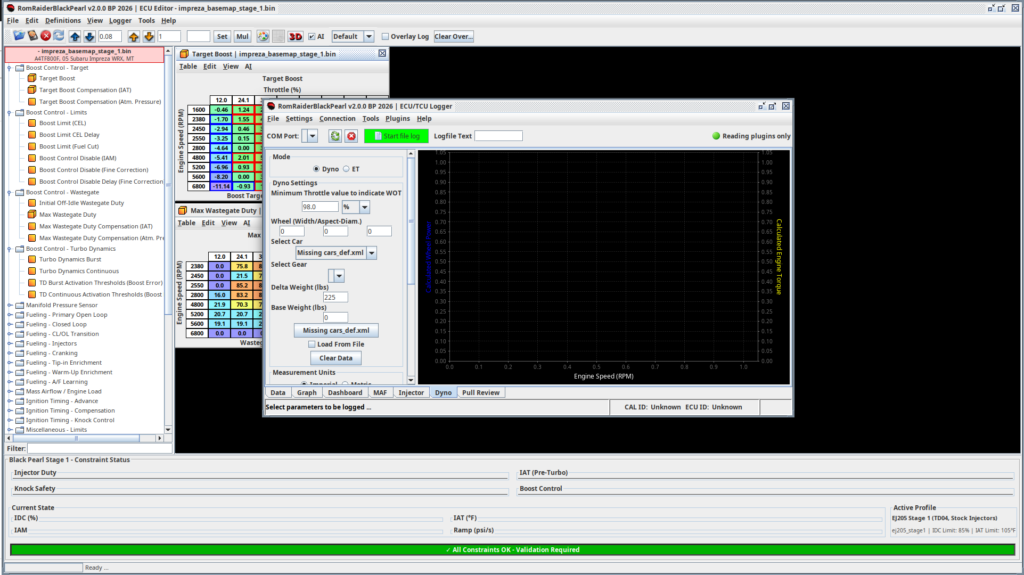
Task: Open the Plugins menu in logger
Action: pos(397,118)
